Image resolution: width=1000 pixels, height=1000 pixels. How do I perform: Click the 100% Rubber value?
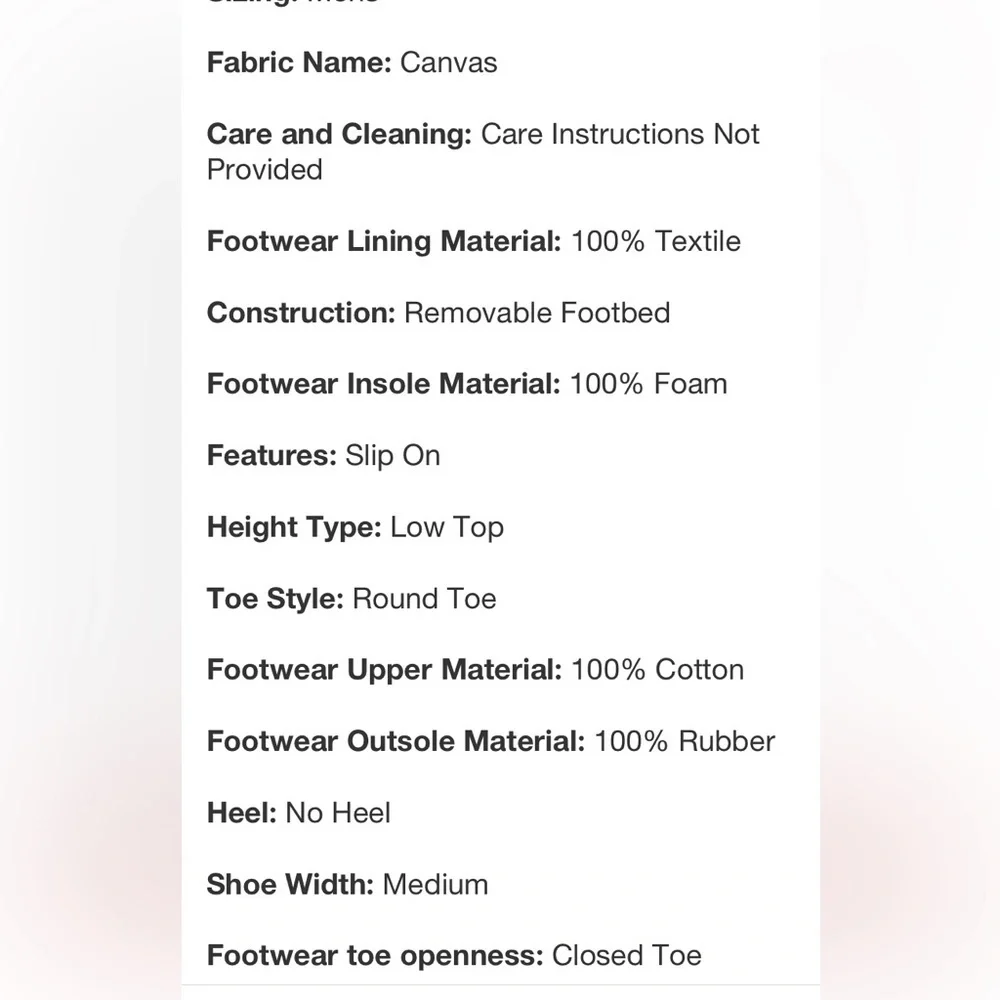684,742
